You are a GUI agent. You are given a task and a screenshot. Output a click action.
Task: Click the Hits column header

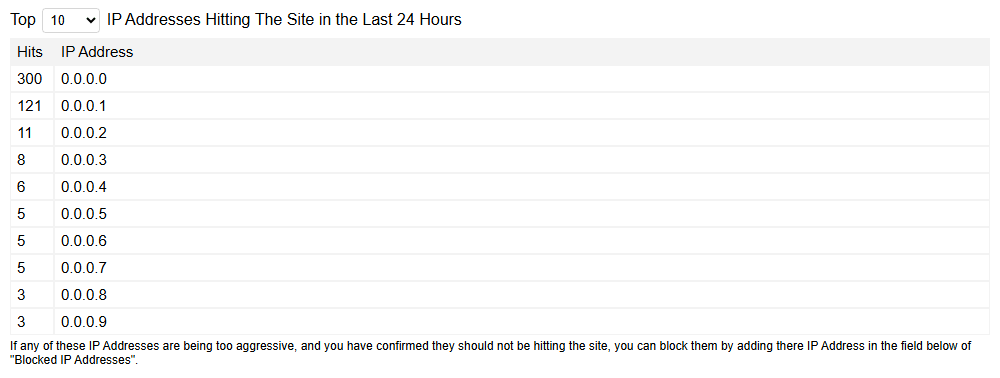point(30,52)
